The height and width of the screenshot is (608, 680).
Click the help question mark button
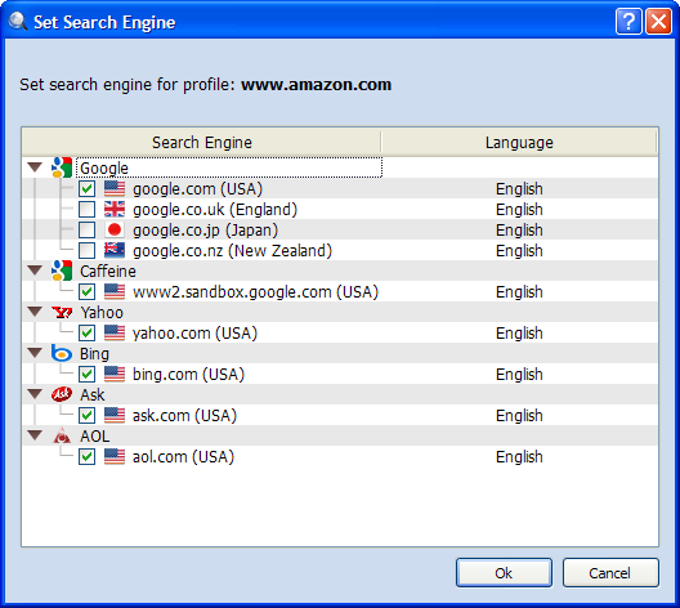tap(629, 22)
